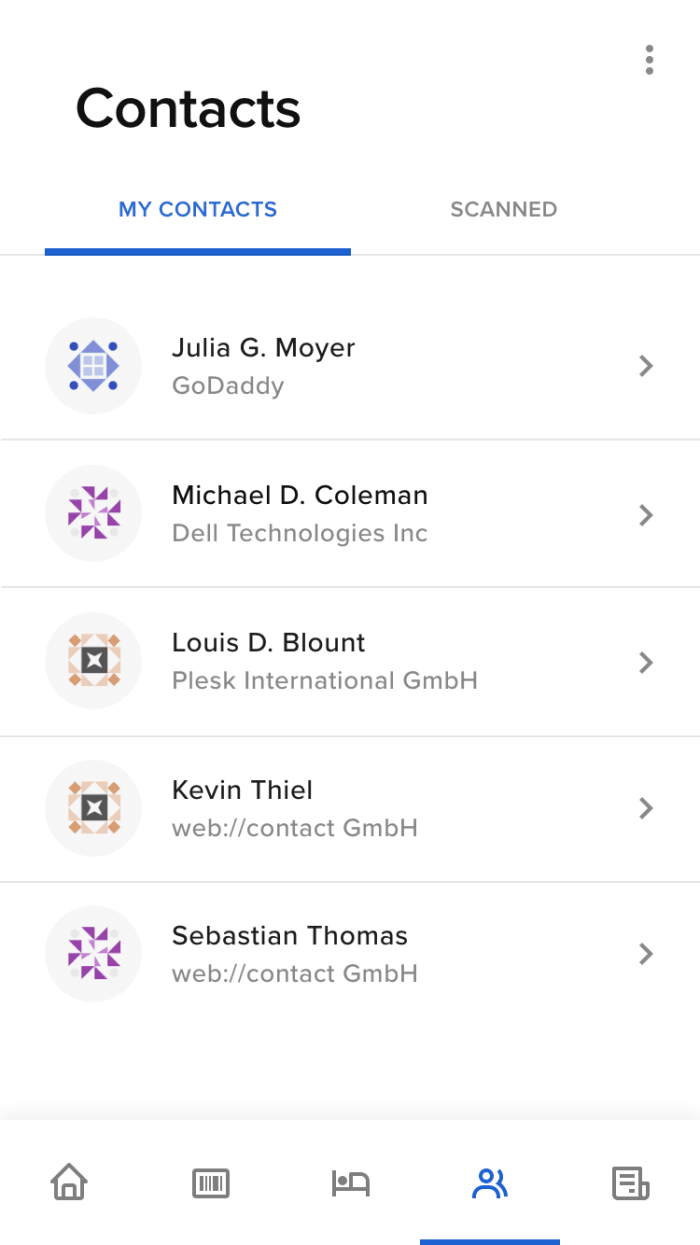
Task: Open the three-dot overflow menu
Action: click(x=649, y=60)
